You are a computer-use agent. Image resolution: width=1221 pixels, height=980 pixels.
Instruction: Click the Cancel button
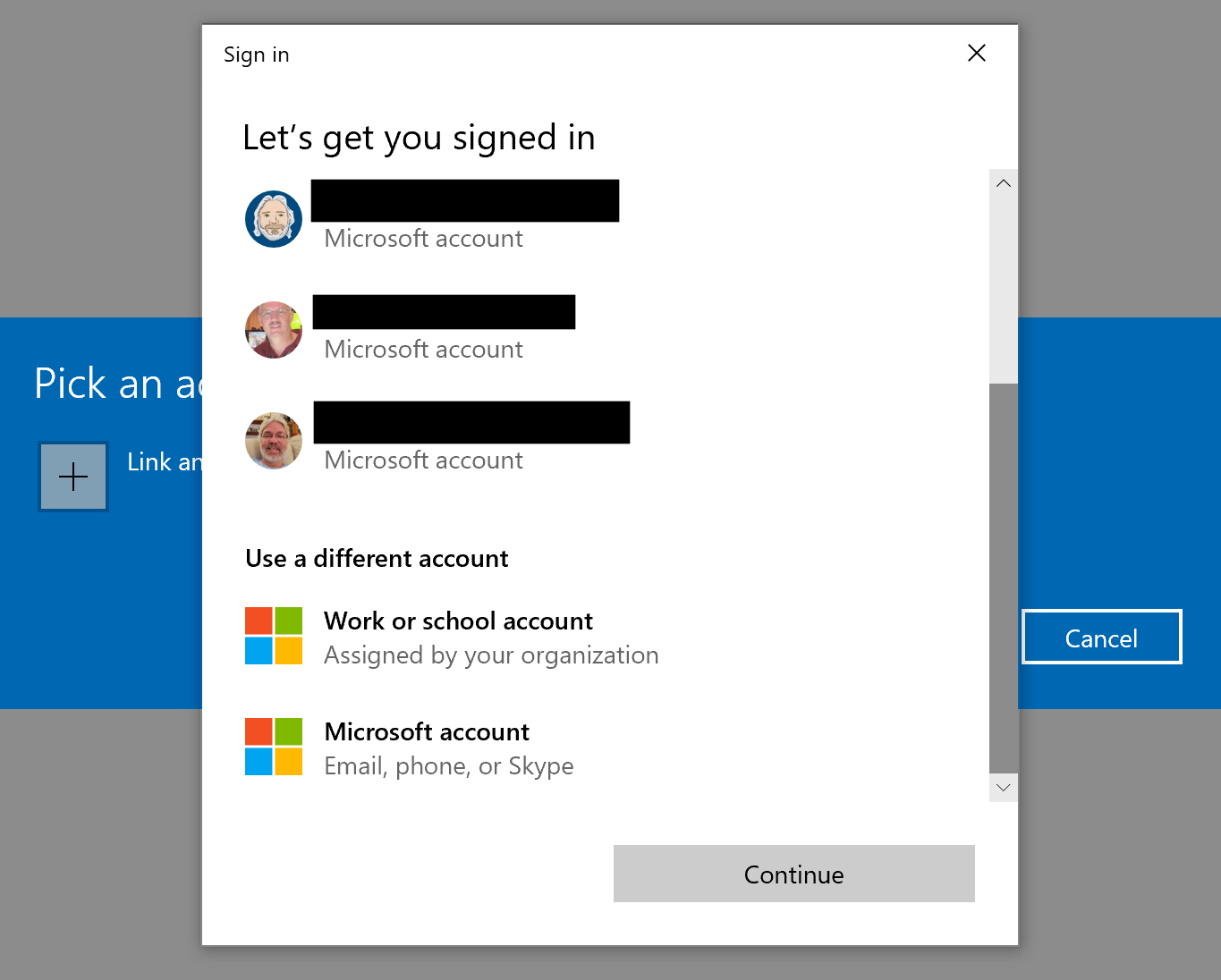pos(1101,638)
